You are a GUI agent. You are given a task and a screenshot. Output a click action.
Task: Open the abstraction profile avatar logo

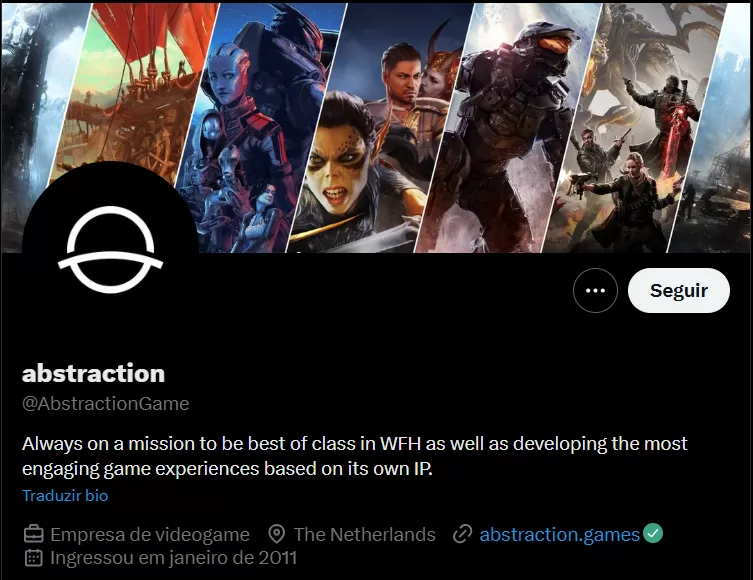tap(110, 250)
